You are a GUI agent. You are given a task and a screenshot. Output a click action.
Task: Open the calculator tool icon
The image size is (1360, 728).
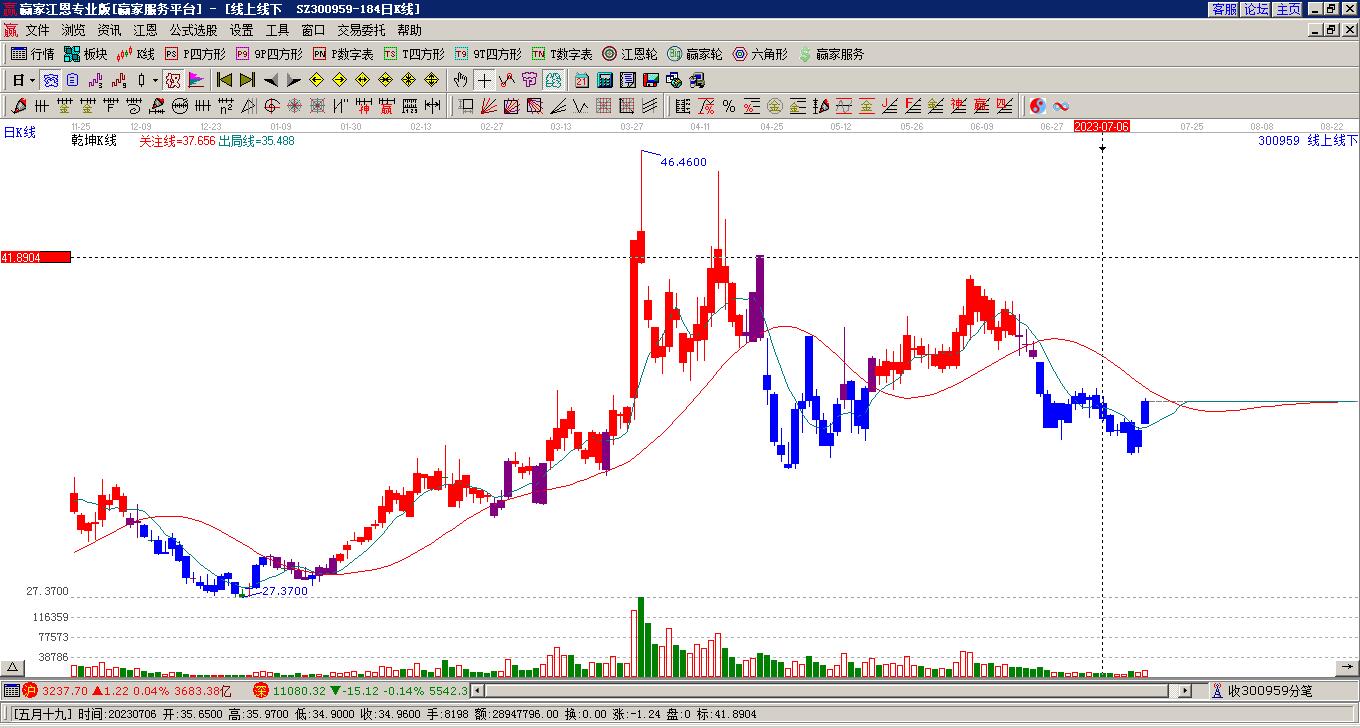[x=605, y=80]
